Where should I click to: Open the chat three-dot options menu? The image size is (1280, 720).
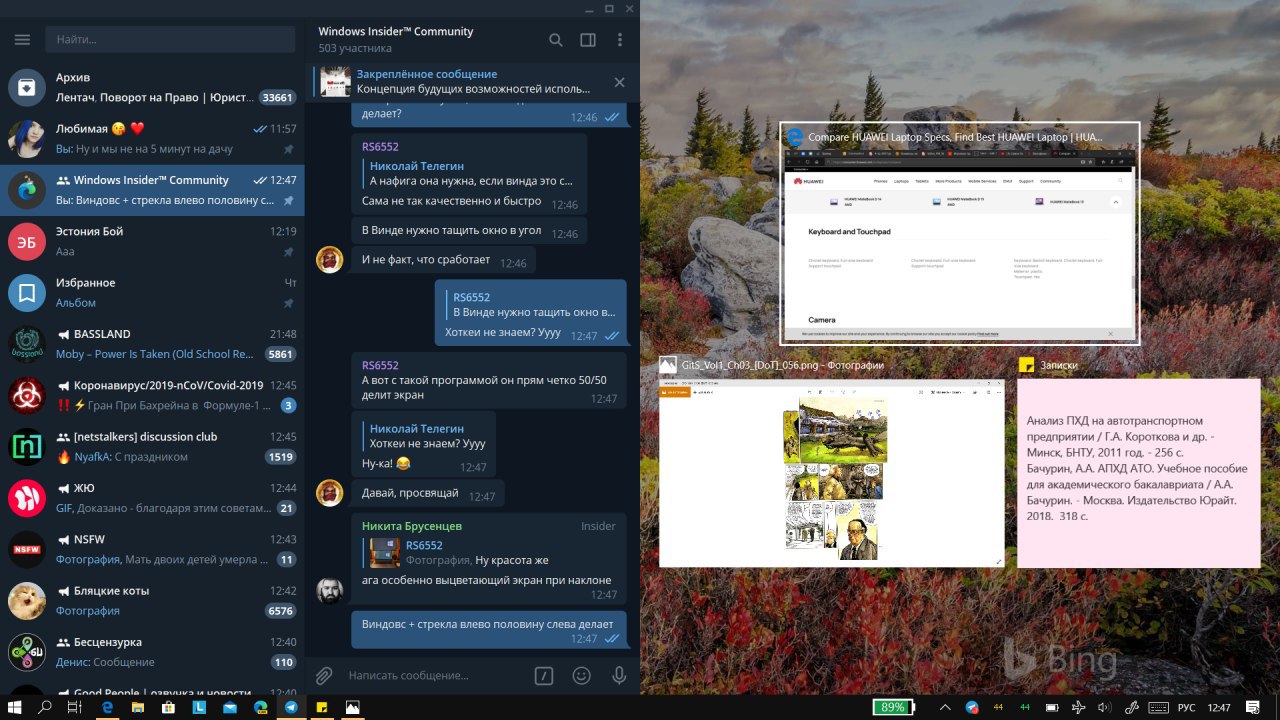(620, 40)
